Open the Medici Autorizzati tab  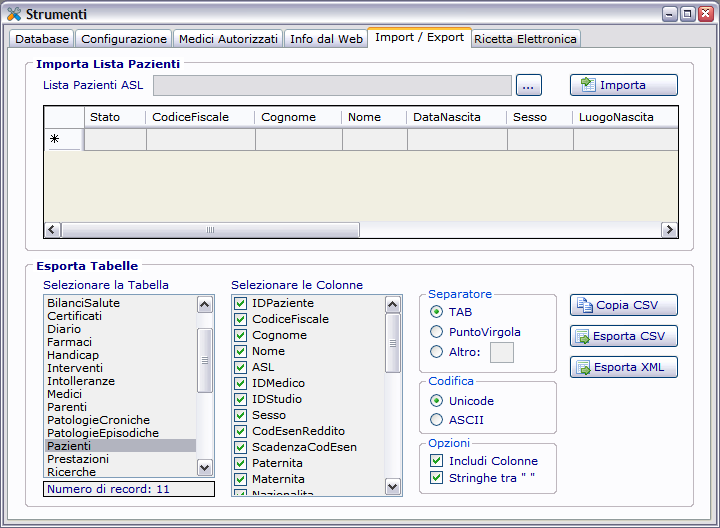click(x=228, y=39)
